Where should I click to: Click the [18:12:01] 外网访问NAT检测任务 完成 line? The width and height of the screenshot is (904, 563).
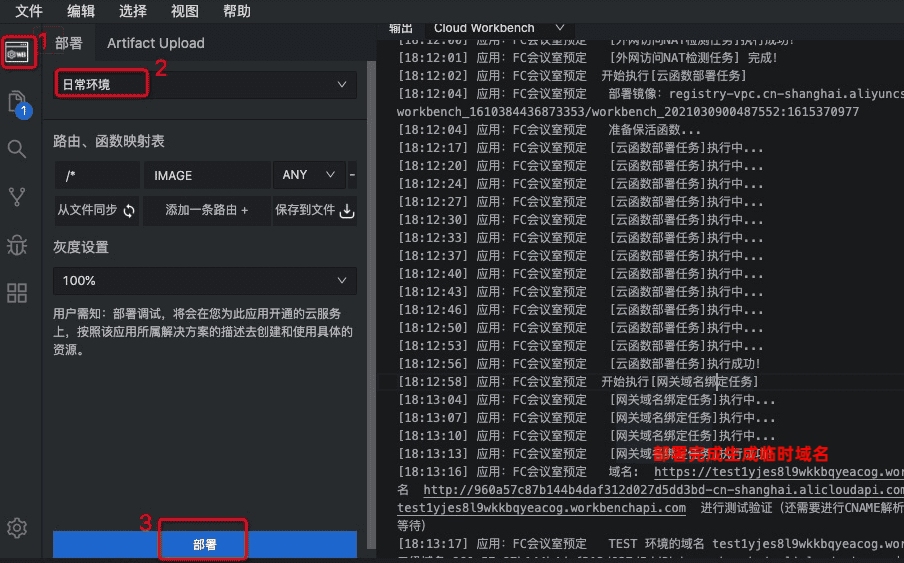(x=587, y=58)
